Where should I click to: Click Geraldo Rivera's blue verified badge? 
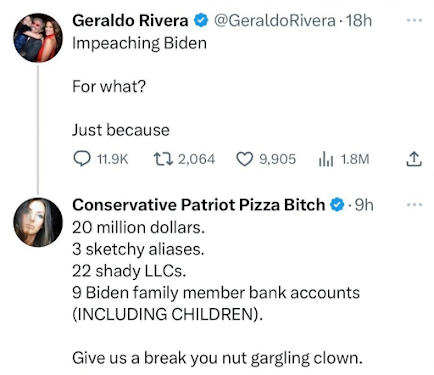click(x=201, y=21)
